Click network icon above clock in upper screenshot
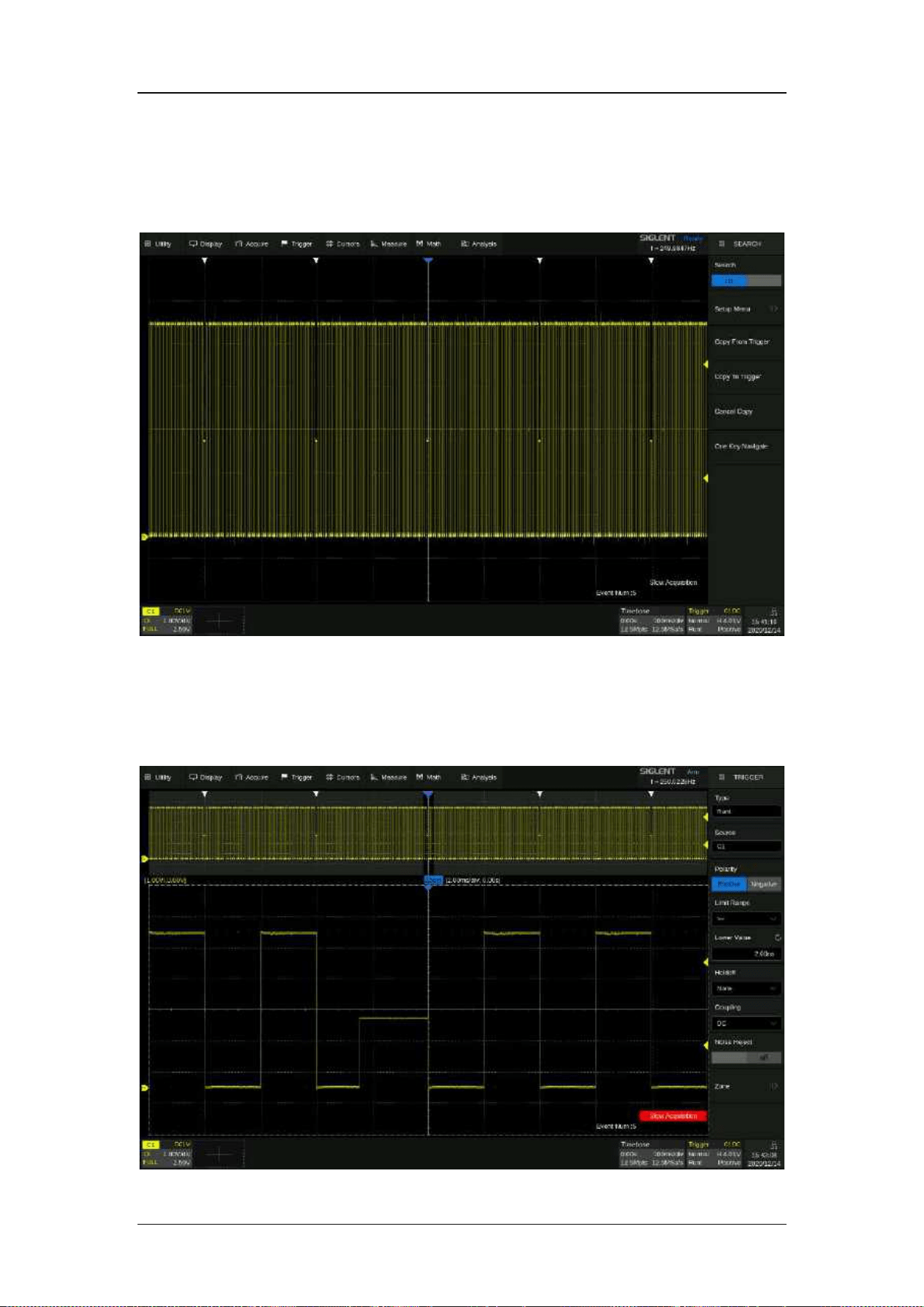This screenshot has width=924, height=1307. [773, 612]
